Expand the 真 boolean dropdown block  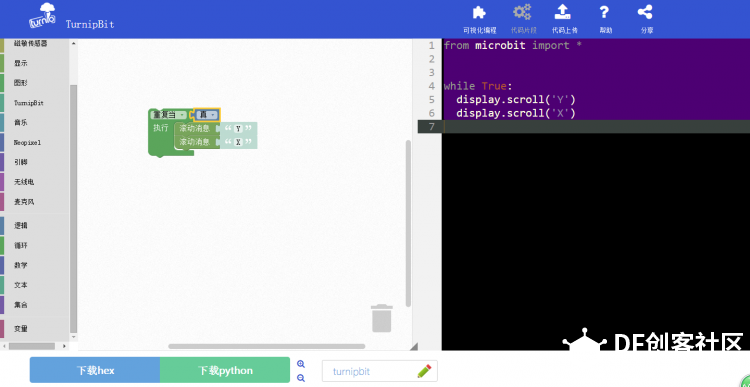(x=207, y=115)
